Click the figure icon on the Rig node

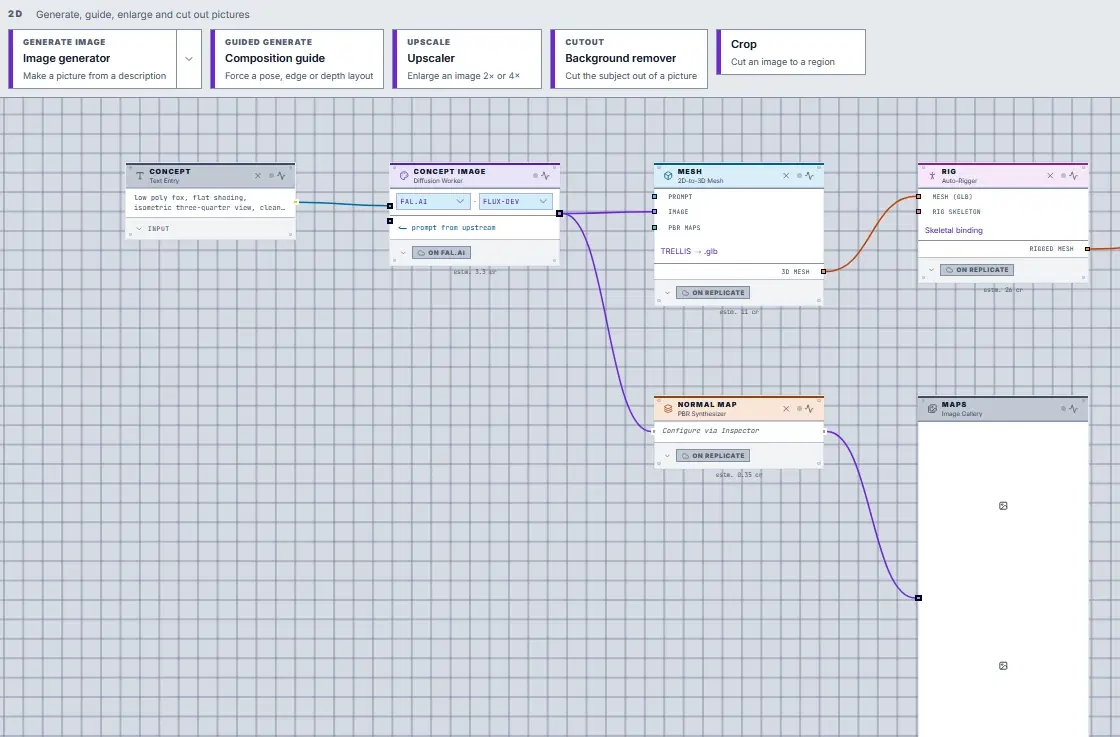click(932, 176)
